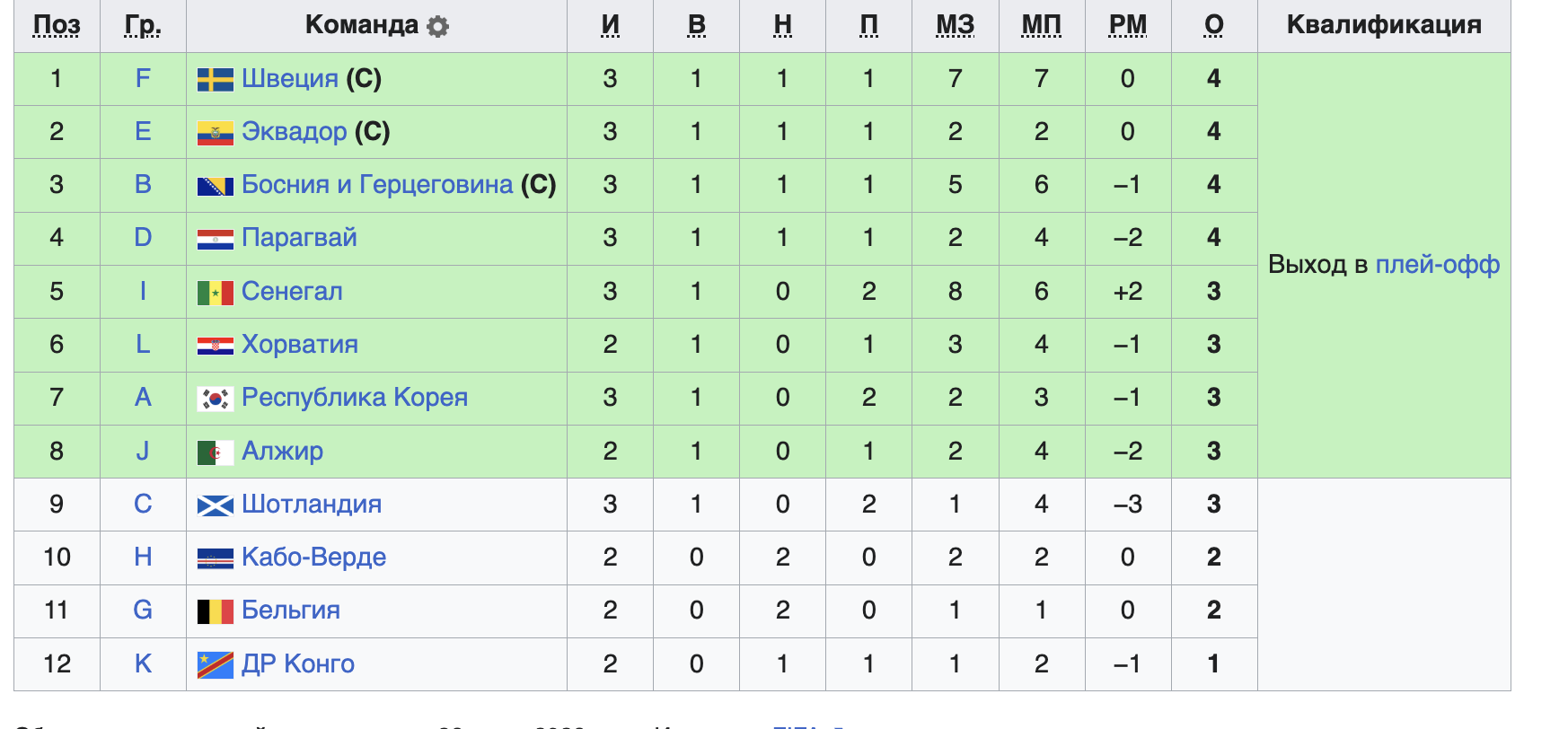This screenshot has width=1568, height=729.
Task: Open the Республика Корея link
Action: 355,398
